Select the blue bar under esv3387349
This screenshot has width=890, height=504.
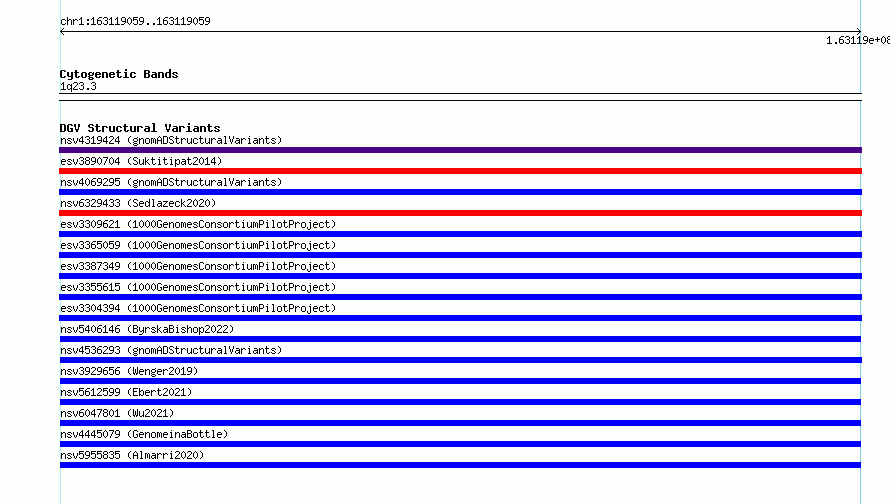(460, 276)
